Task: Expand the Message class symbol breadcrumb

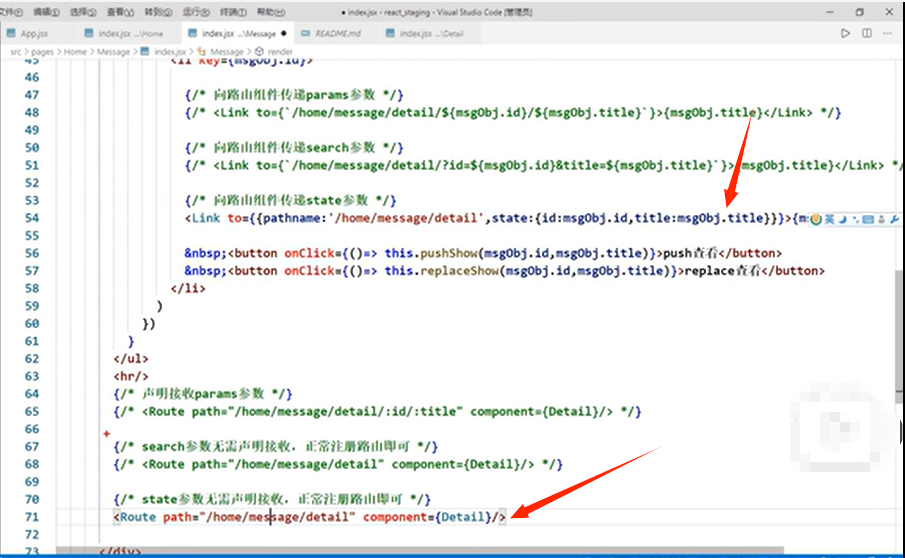Action: [x=221, y=51]
